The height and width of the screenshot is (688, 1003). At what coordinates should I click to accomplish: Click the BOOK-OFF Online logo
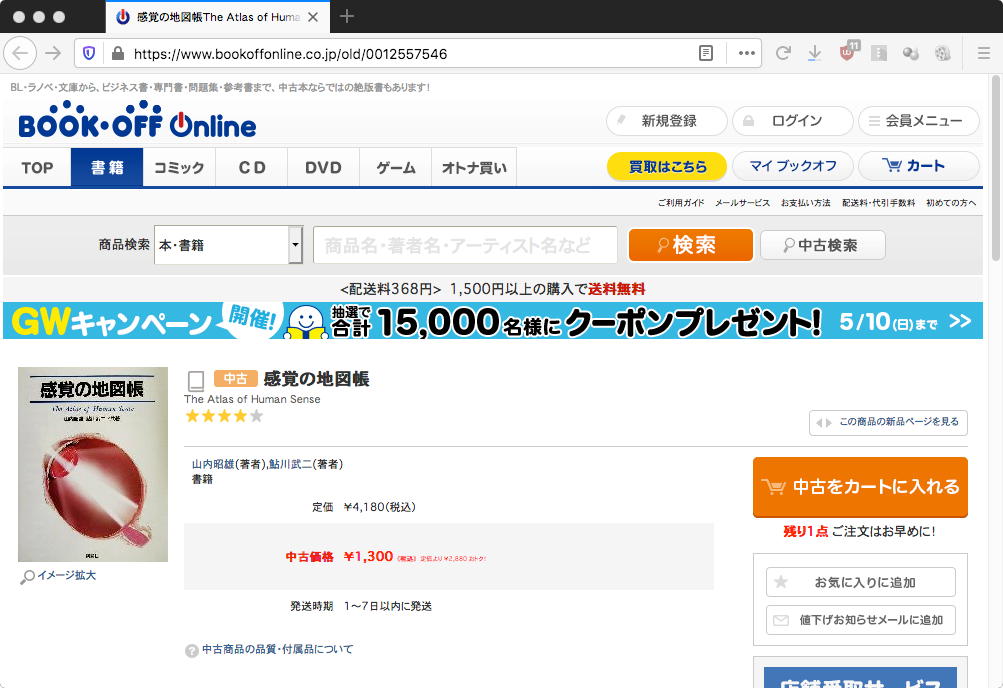[137, 120]
